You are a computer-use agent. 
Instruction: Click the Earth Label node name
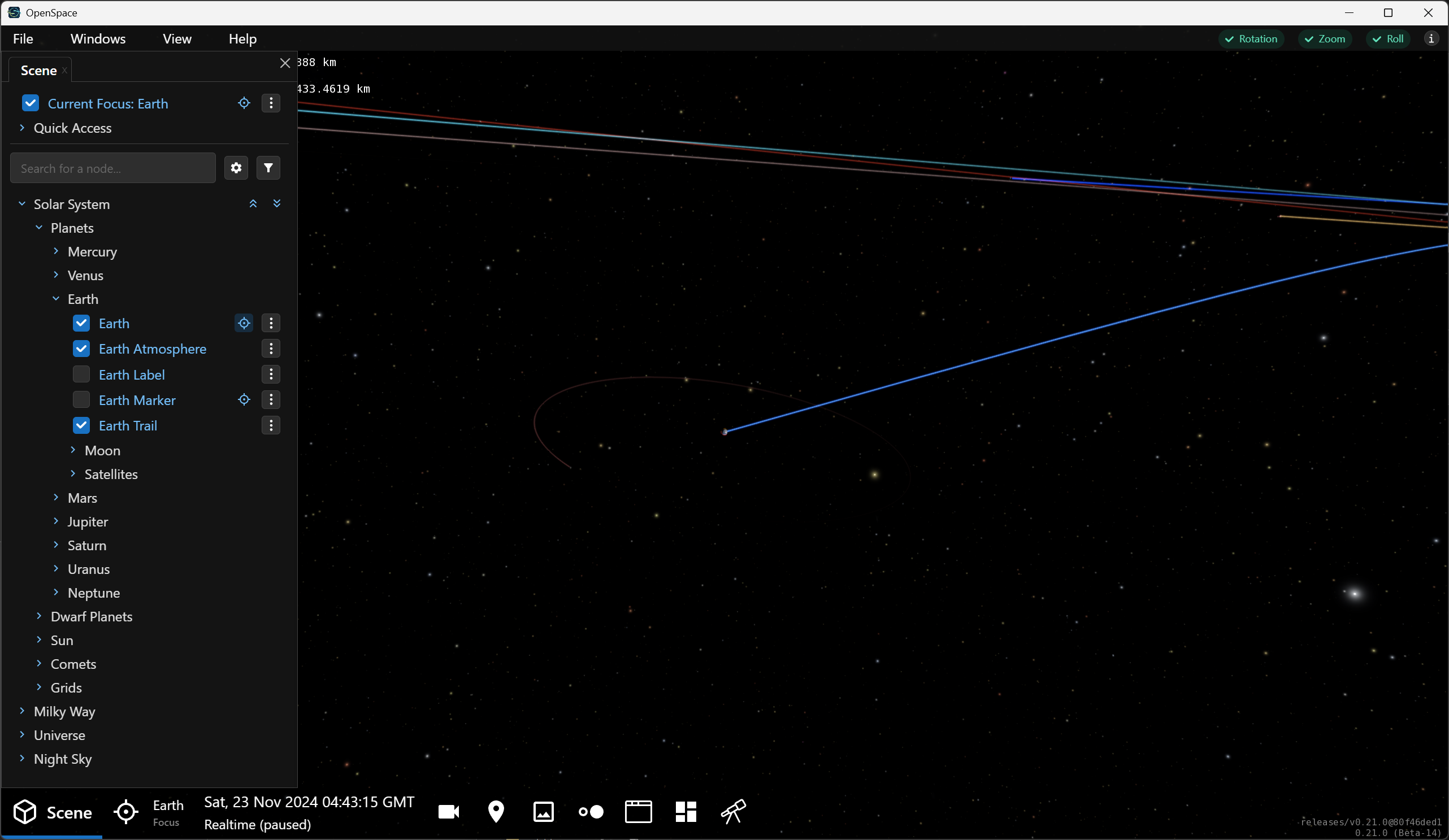[x=132, y=375]
